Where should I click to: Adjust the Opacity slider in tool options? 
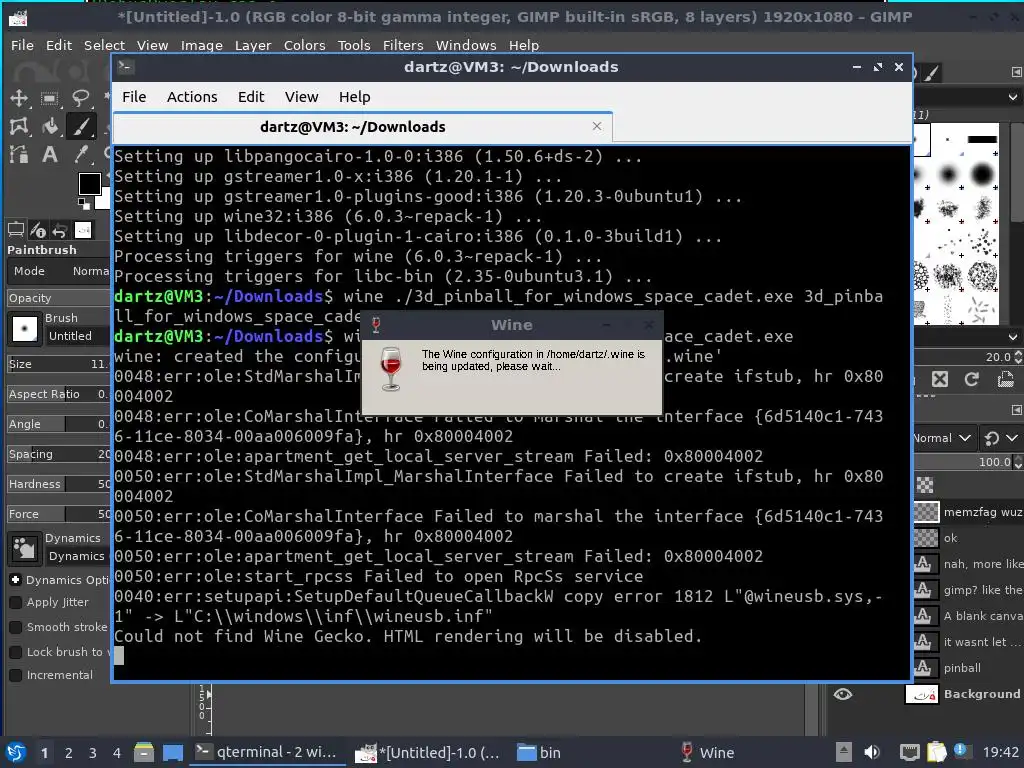(59, 298)
